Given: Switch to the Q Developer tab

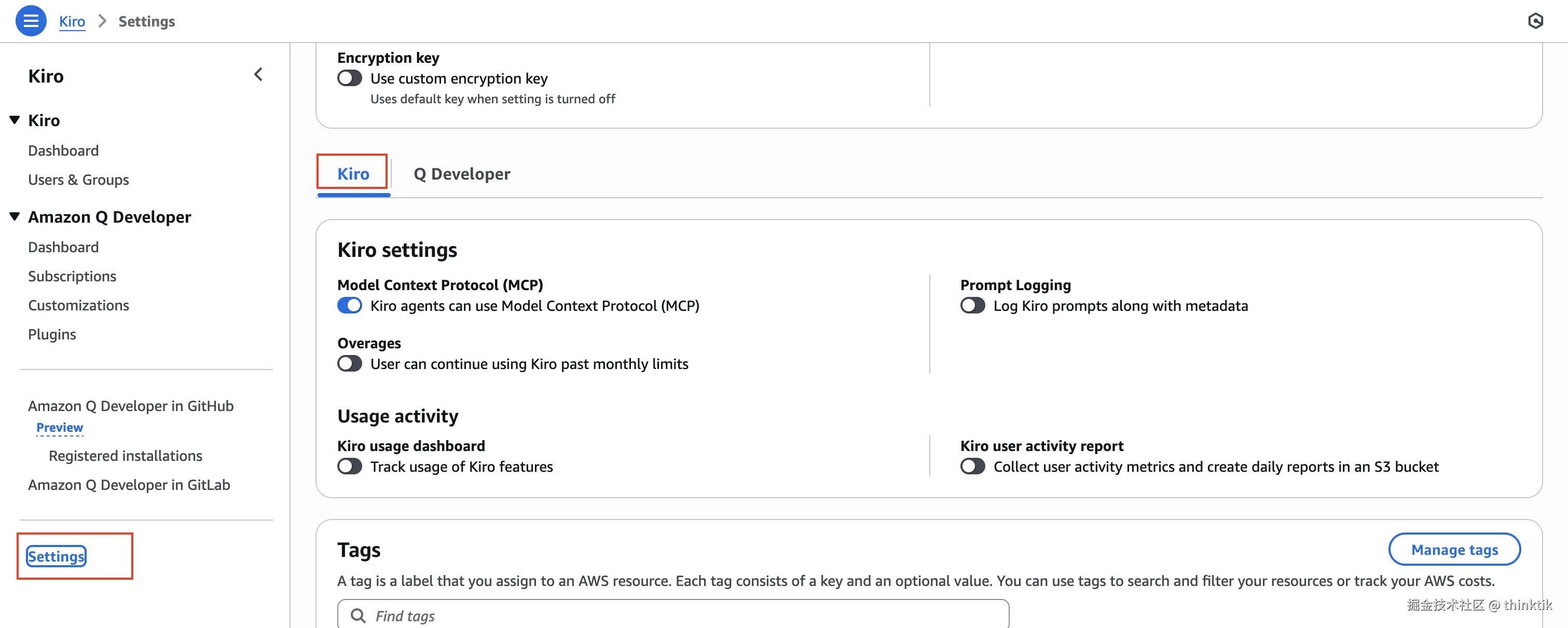Looking at the screenshot, I should coord(461,174).
